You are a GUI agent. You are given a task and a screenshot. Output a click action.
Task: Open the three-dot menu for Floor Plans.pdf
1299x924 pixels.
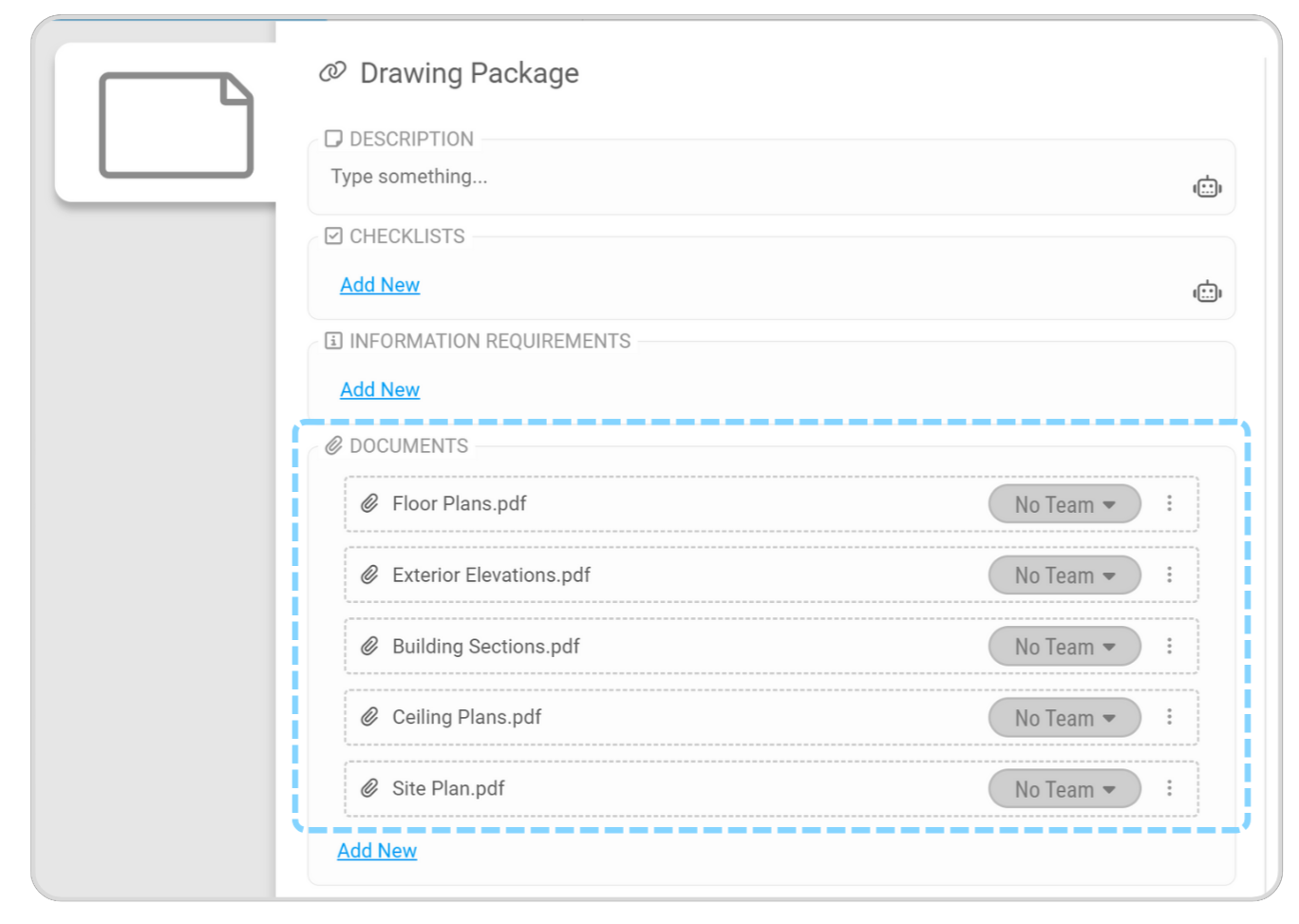(x=1169, y=503)
